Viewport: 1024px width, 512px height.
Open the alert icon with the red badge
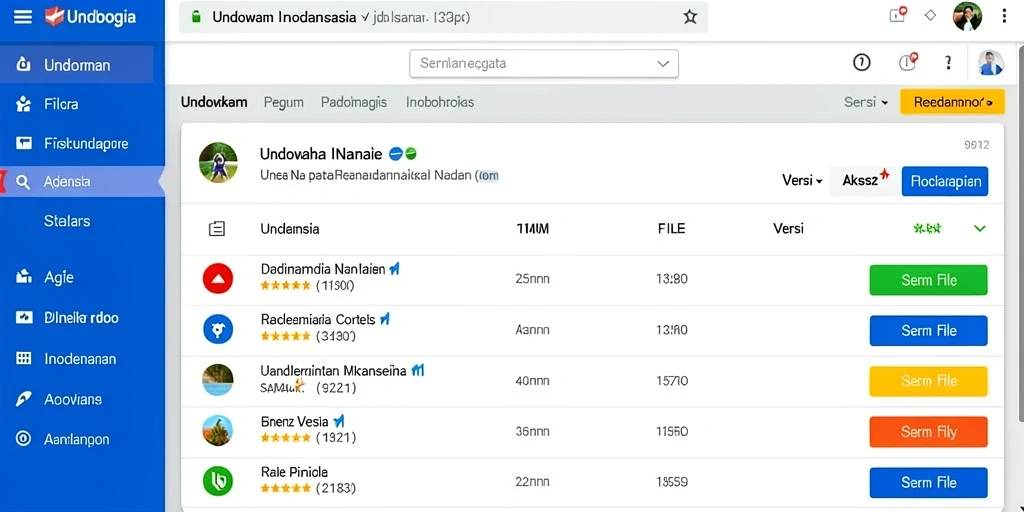coord(907,62)
